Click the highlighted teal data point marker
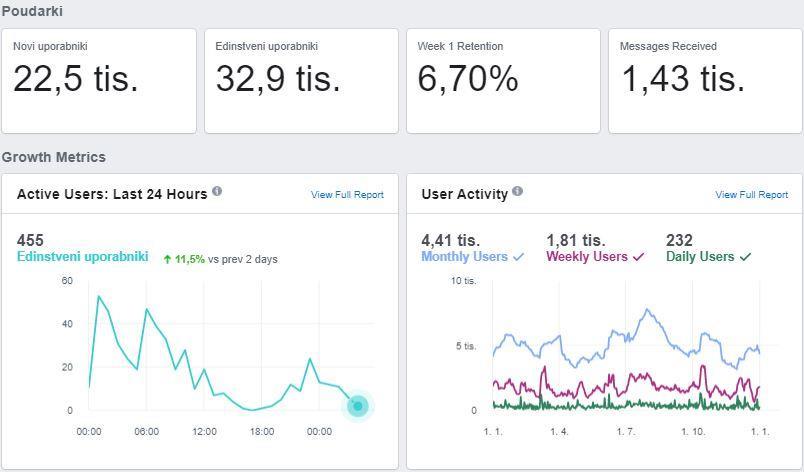The image size is (804, 472). pos(358,406)
